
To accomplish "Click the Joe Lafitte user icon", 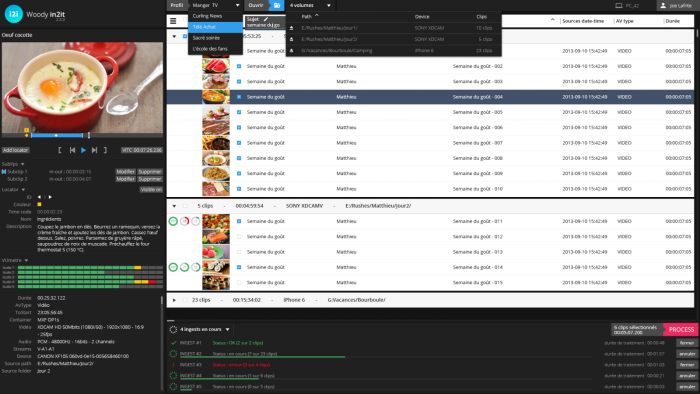I will (x=663, y=5).
